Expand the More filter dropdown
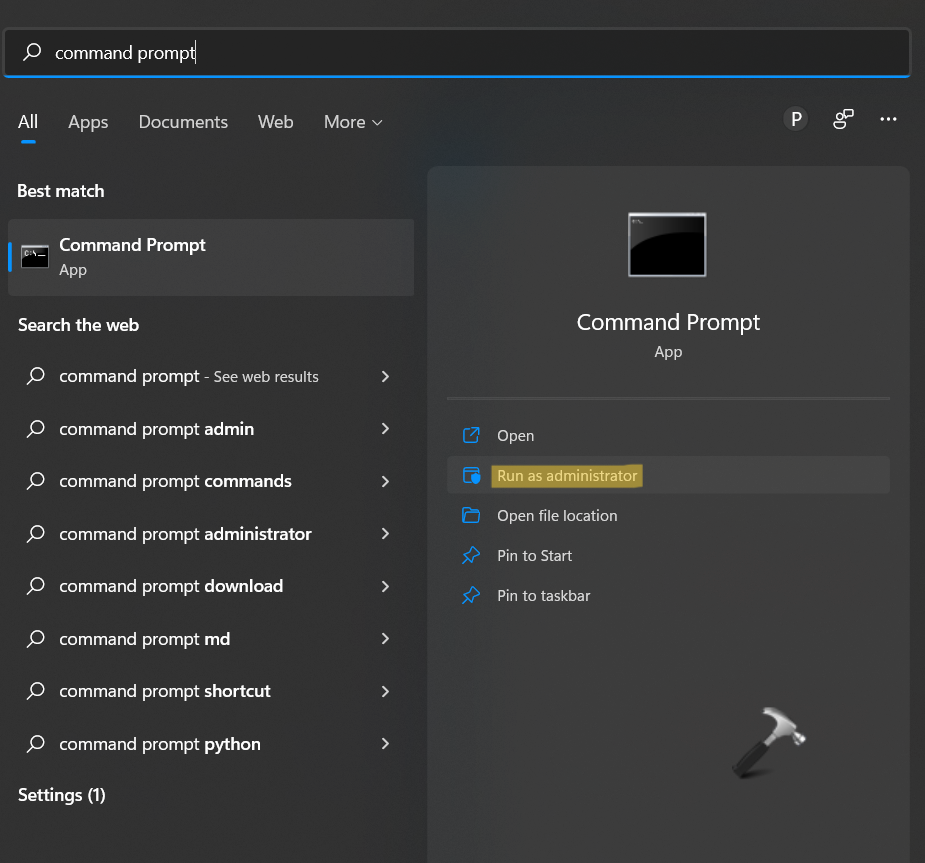This screenshot has height=863, width=925. [353, 122]
